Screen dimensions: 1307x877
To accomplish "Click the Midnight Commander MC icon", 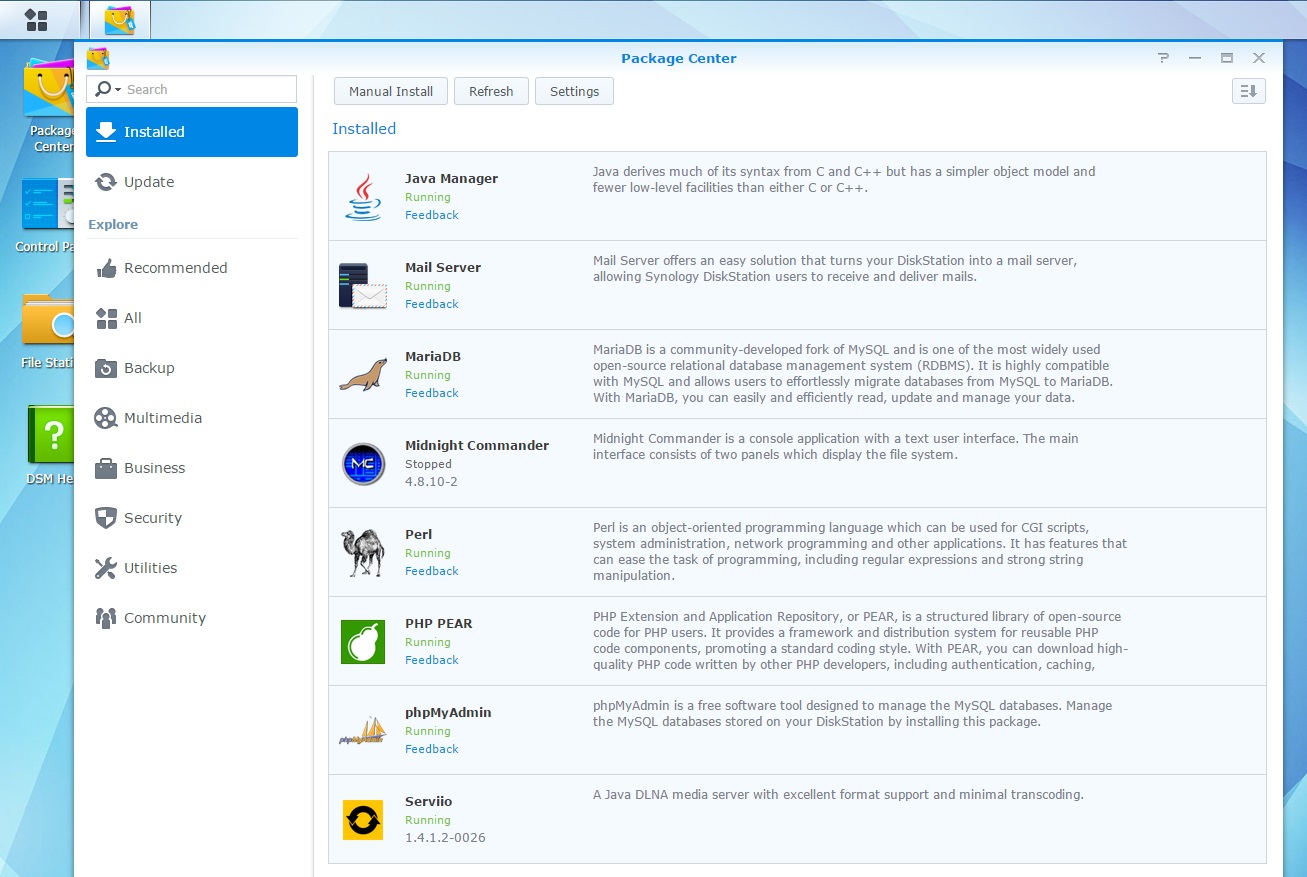I will [x=363, y=463].
